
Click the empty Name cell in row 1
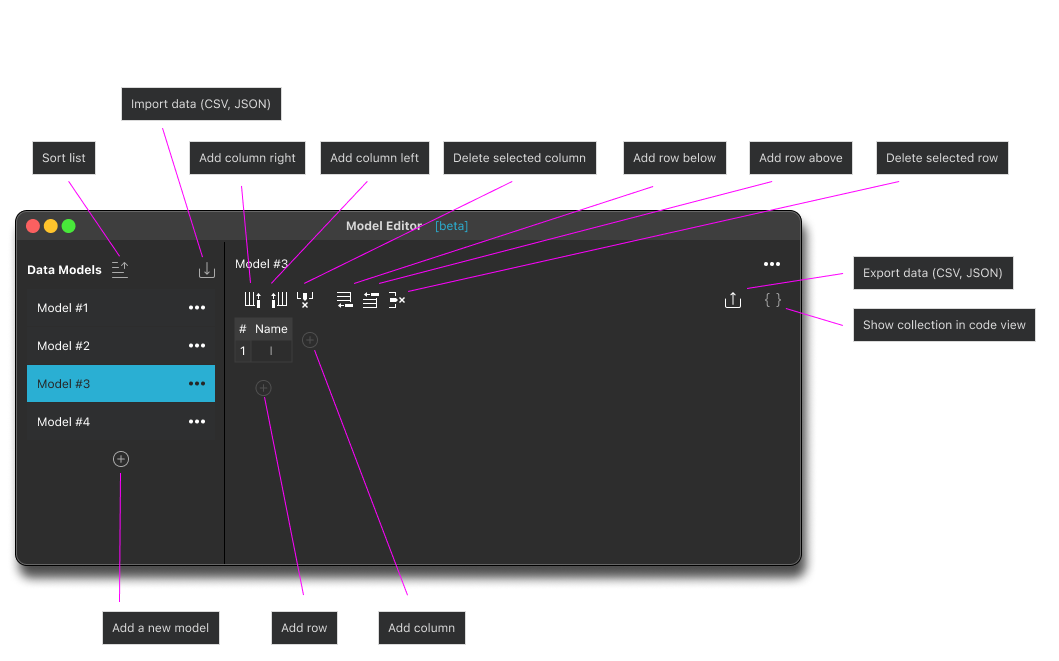[272, 351]
